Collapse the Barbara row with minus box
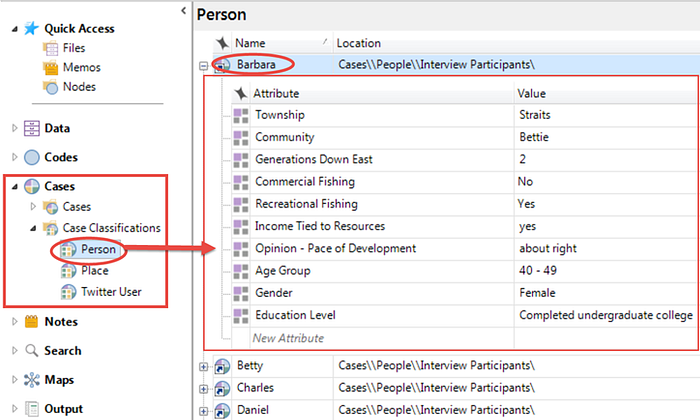 click(204, 66)
